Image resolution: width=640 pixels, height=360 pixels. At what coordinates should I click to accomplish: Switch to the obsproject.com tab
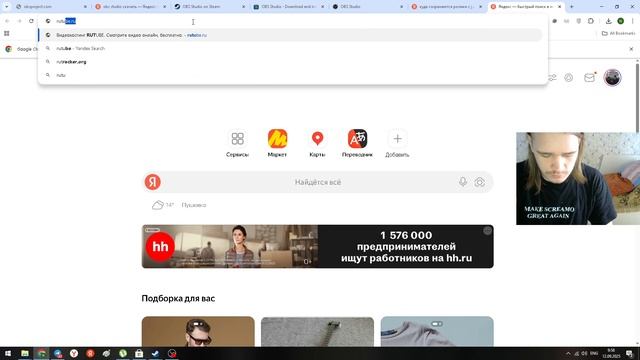(x=52, y=7)
